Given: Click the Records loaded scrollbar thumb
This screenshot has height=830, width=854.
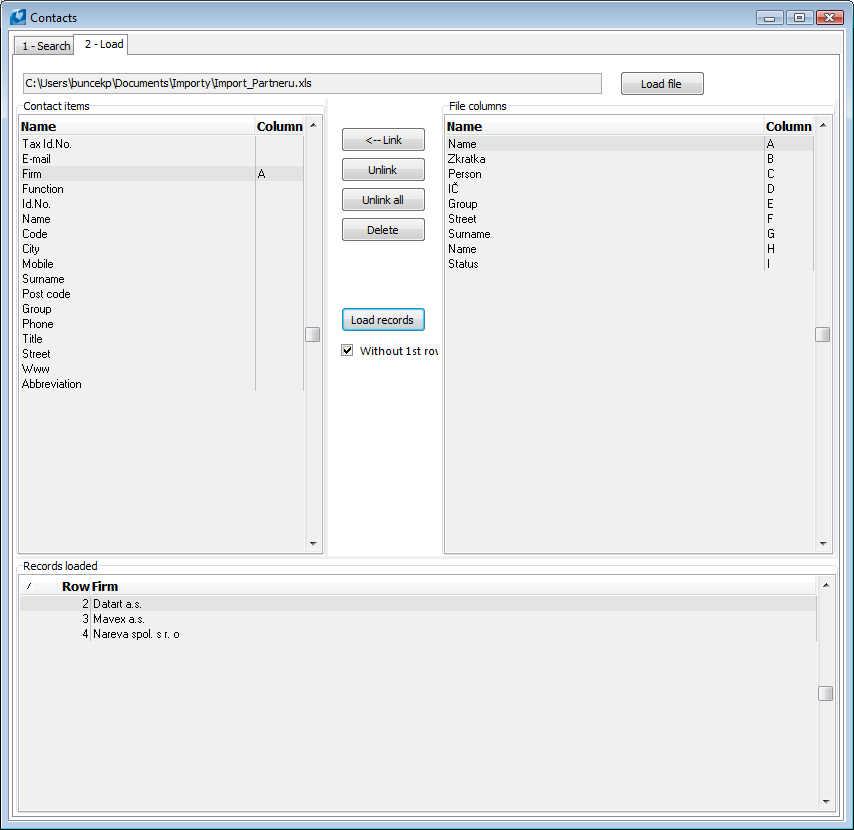Looking at the screenshot, I should click(826, 693).
